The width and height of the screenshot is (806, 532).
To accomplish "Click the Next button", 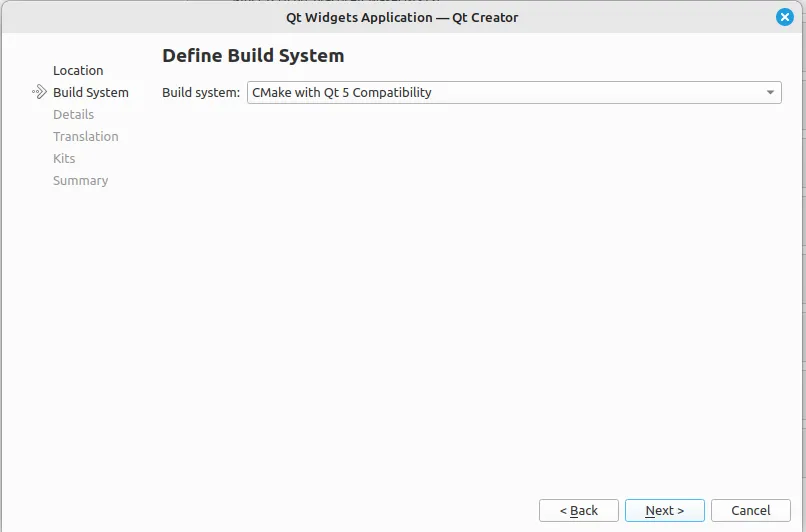I will click(665, 510).
